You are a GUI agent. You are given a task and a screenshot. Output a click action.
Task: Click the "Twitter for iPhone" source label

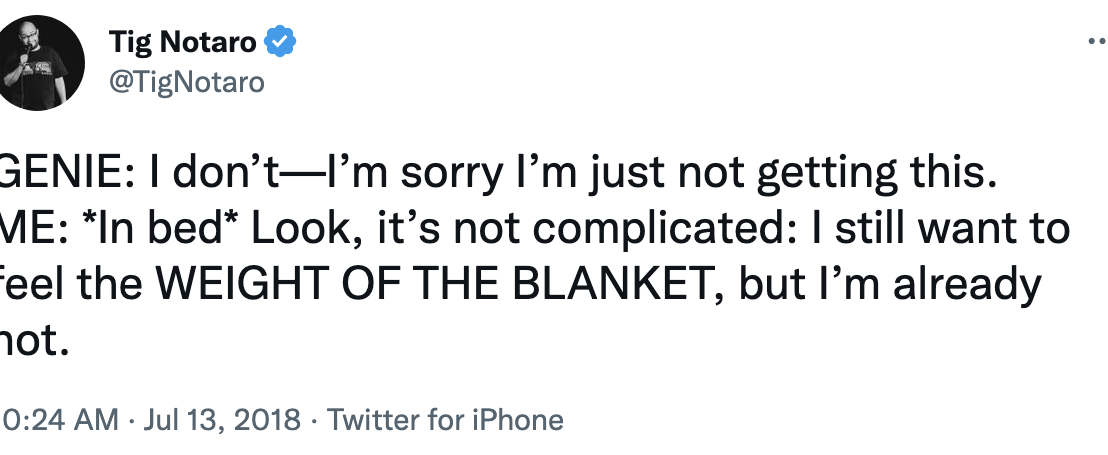point(445,419)
